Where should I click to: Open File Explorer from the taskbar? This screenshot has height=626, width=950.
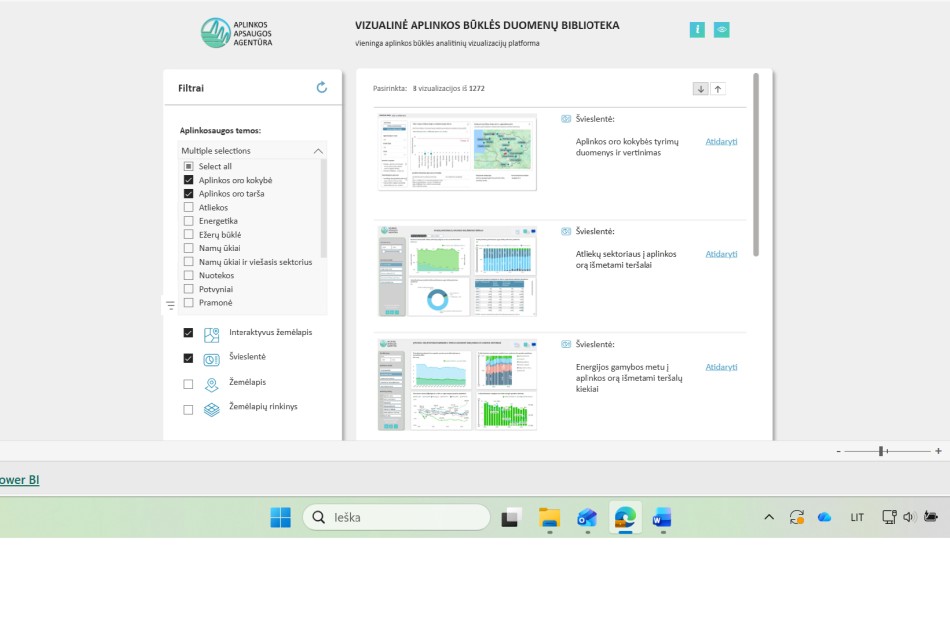point(549,517)
